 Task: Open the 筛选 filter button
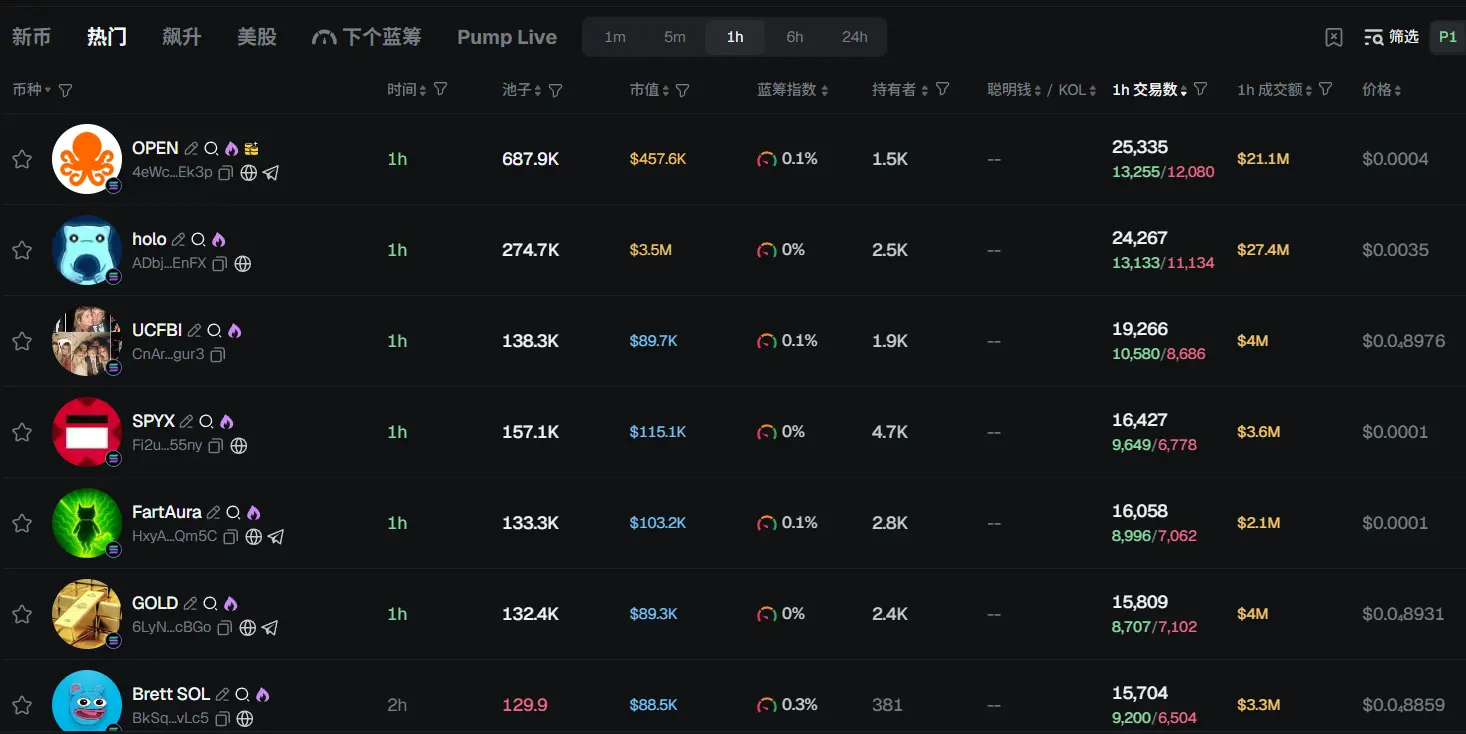pyautogui.click(x=1391, y=37)
